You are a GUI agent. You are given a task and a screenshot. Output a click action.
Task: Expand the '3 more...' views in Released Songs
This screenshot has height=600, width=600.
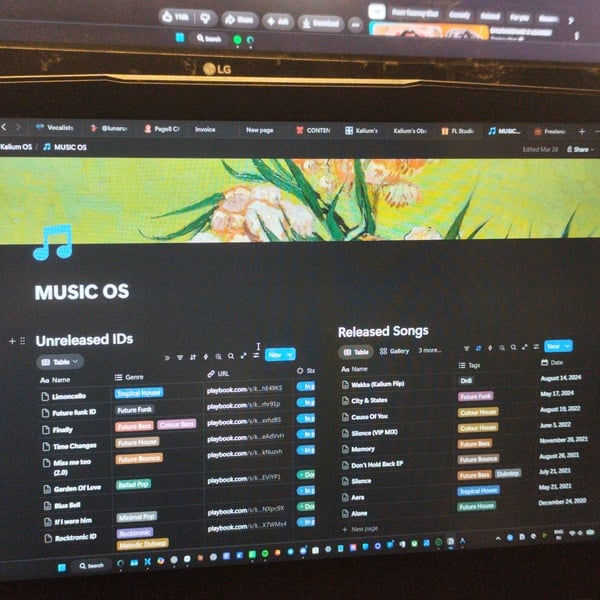click(x=430, y=350)
